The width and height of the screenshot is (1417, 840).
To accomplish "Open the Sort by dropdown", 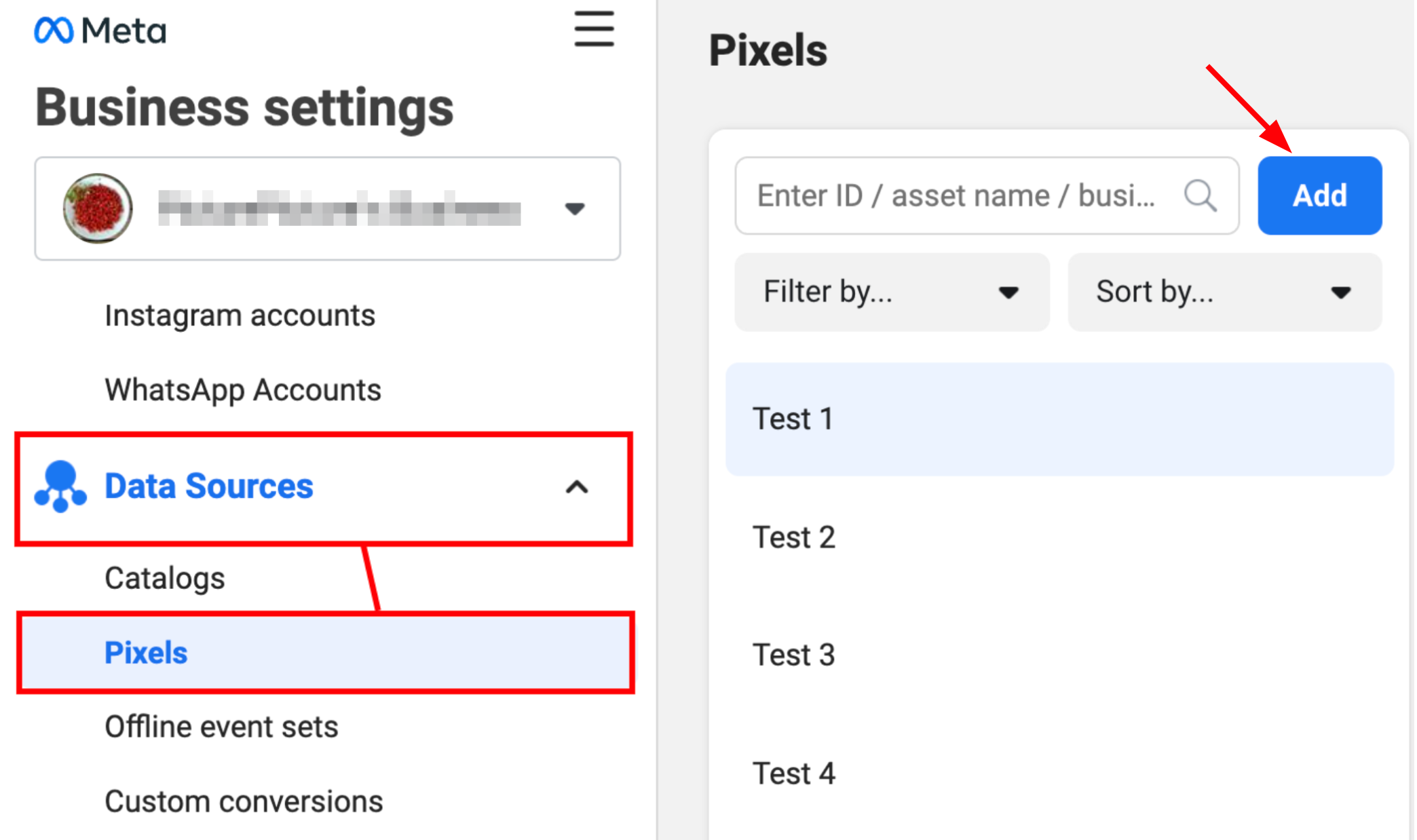I will (x=1224, y=292).
